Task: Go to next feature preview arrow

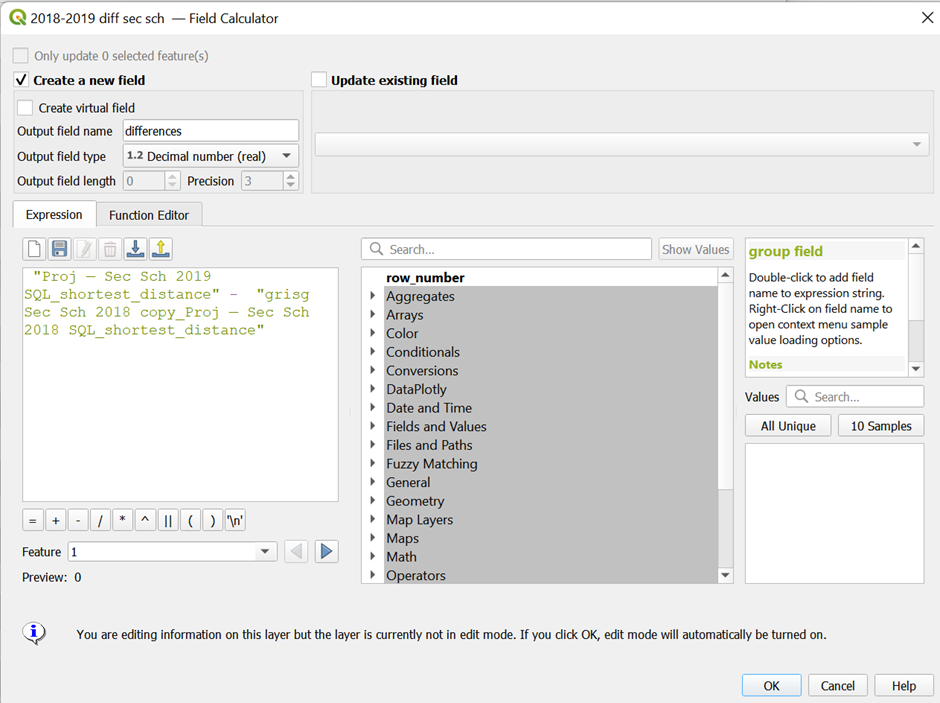Action: pos(326,551)
